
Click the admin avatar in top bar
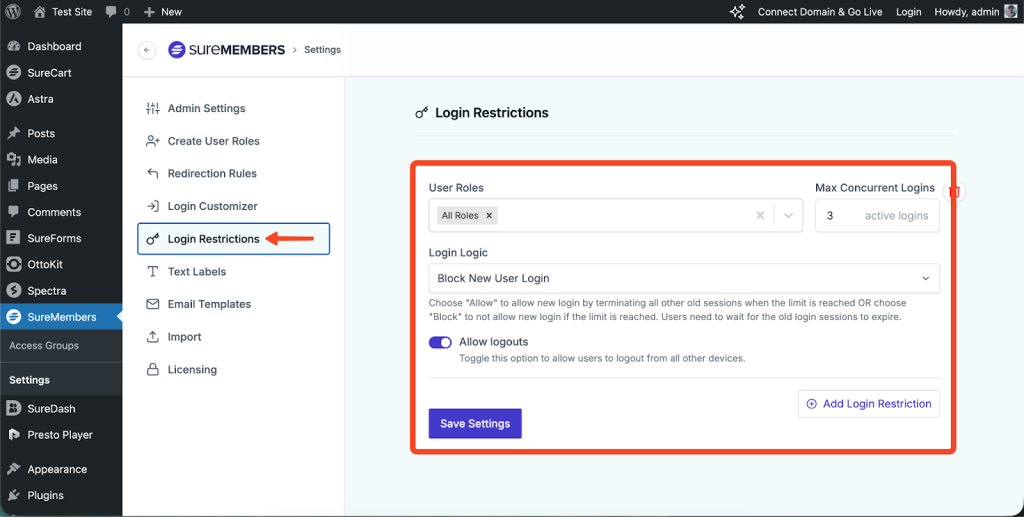[x=1010, y=12]
